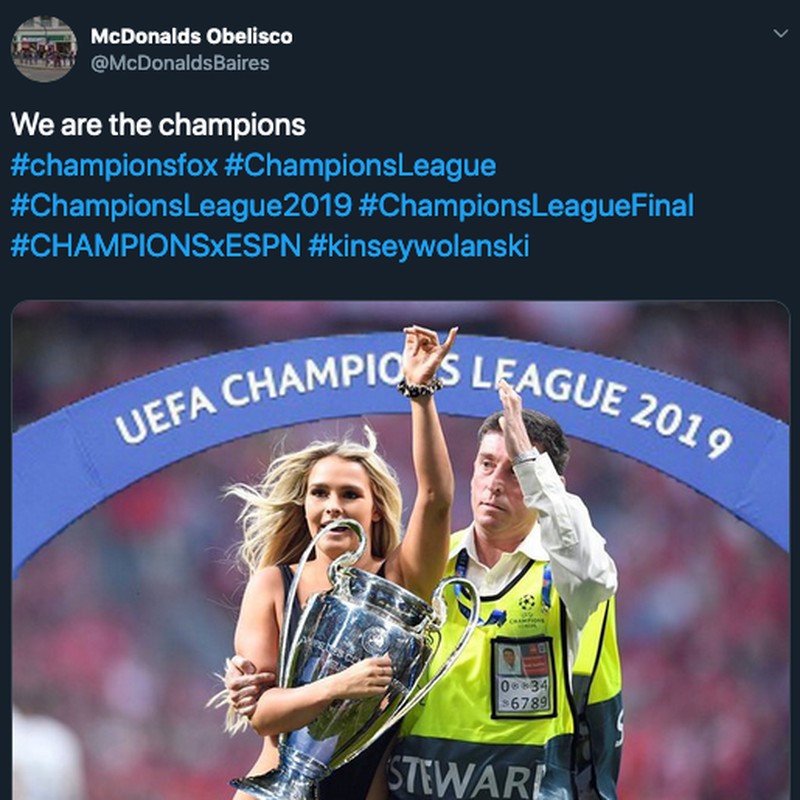Visit the #ChampionsLeagueFinal hashtag
Screen dimensions: 800x800
526,206
